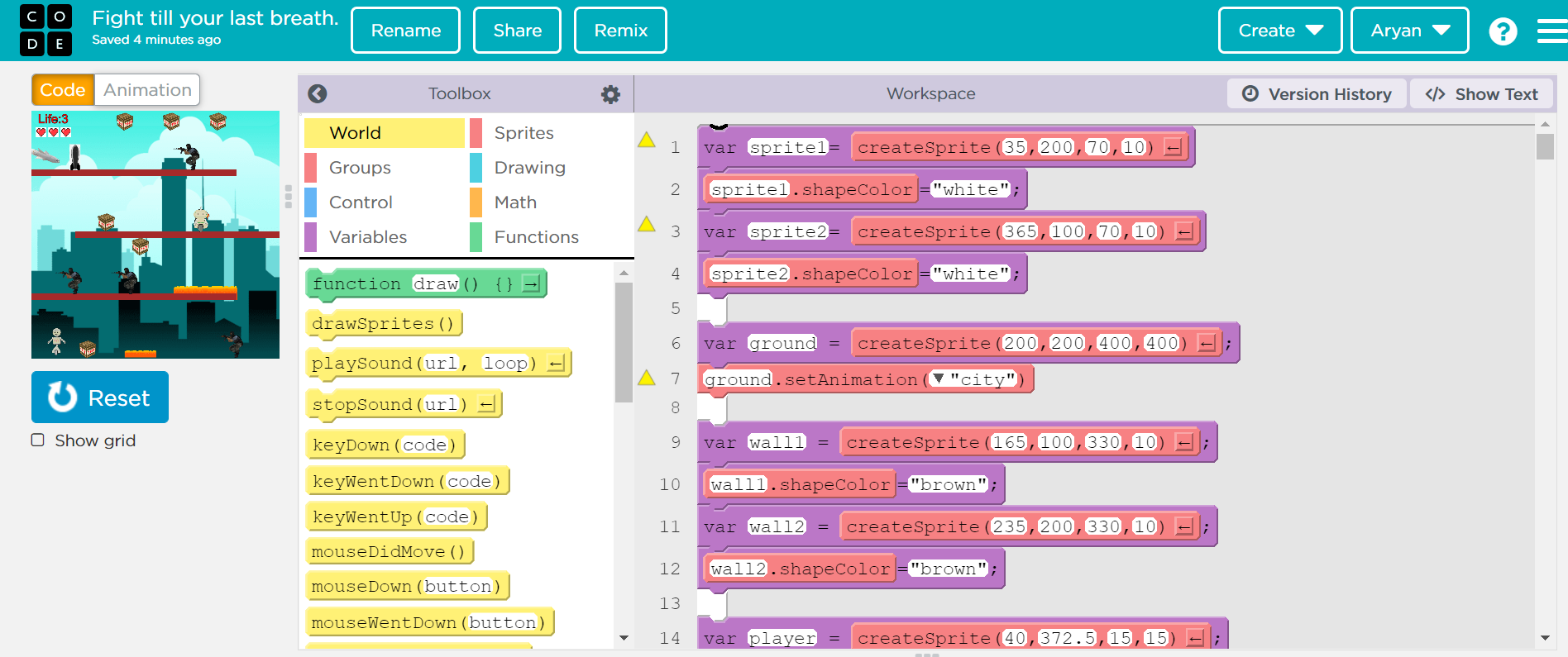This screenshot has height=657, width=1568.
Task: Click the arrow on playSound toolbox block
Action: click(556, 364)
